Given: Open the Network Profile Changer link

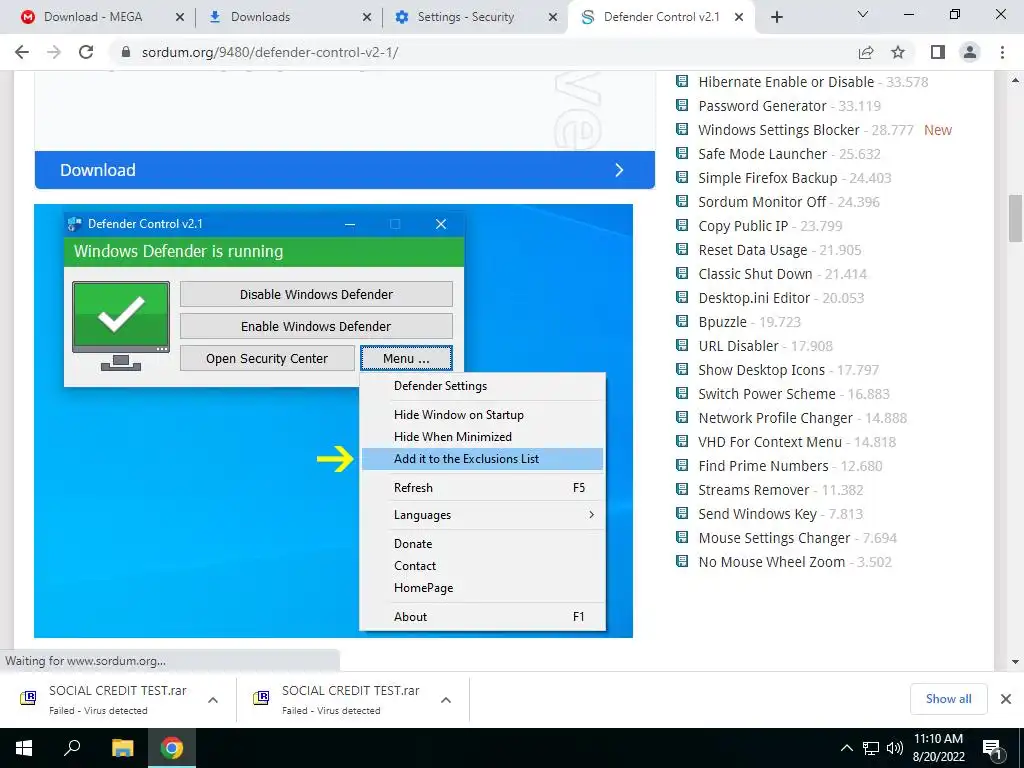Looking at the screenshot, I should [x=775, y=418].
